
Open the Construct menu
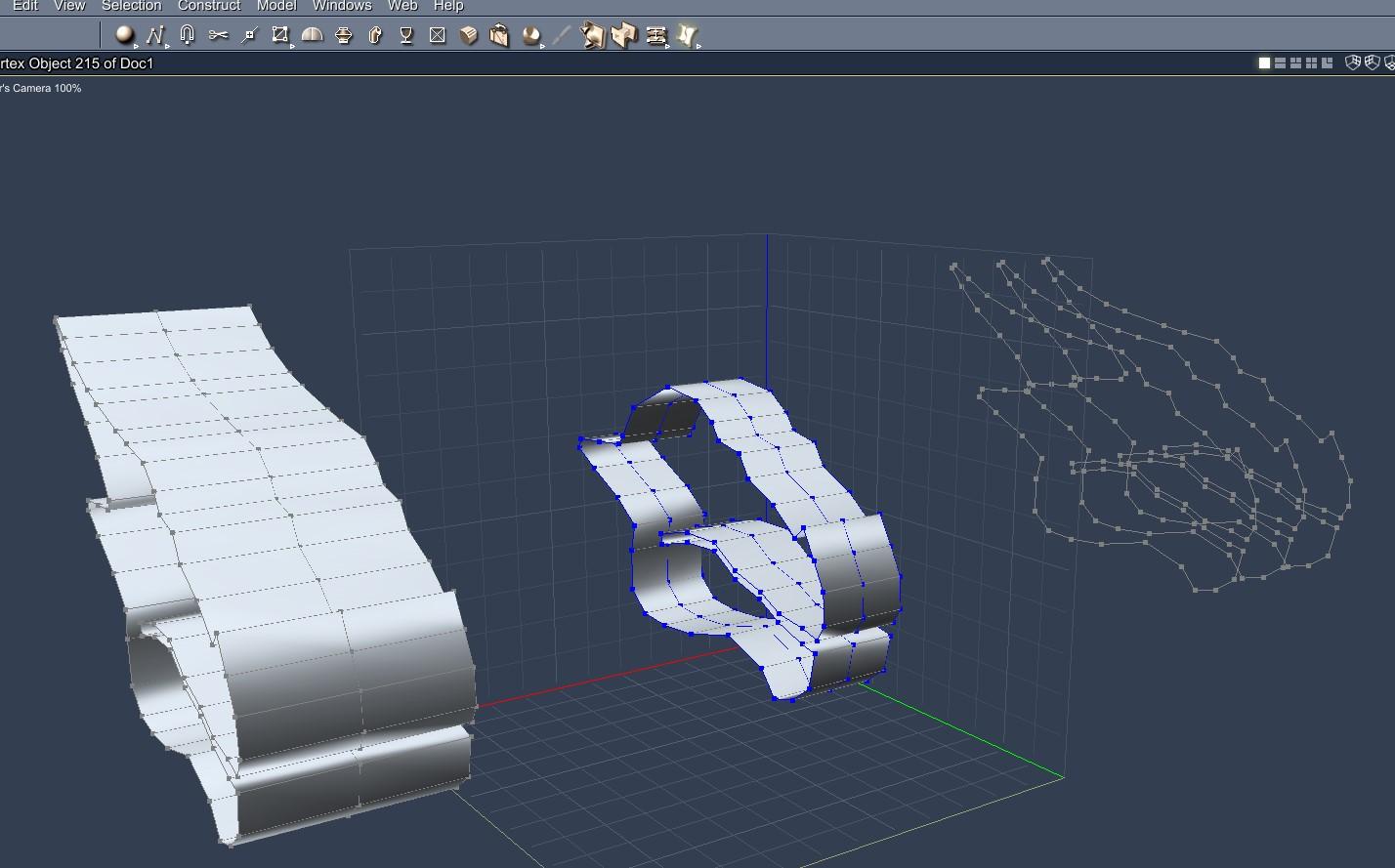click(x=209, y=6)
